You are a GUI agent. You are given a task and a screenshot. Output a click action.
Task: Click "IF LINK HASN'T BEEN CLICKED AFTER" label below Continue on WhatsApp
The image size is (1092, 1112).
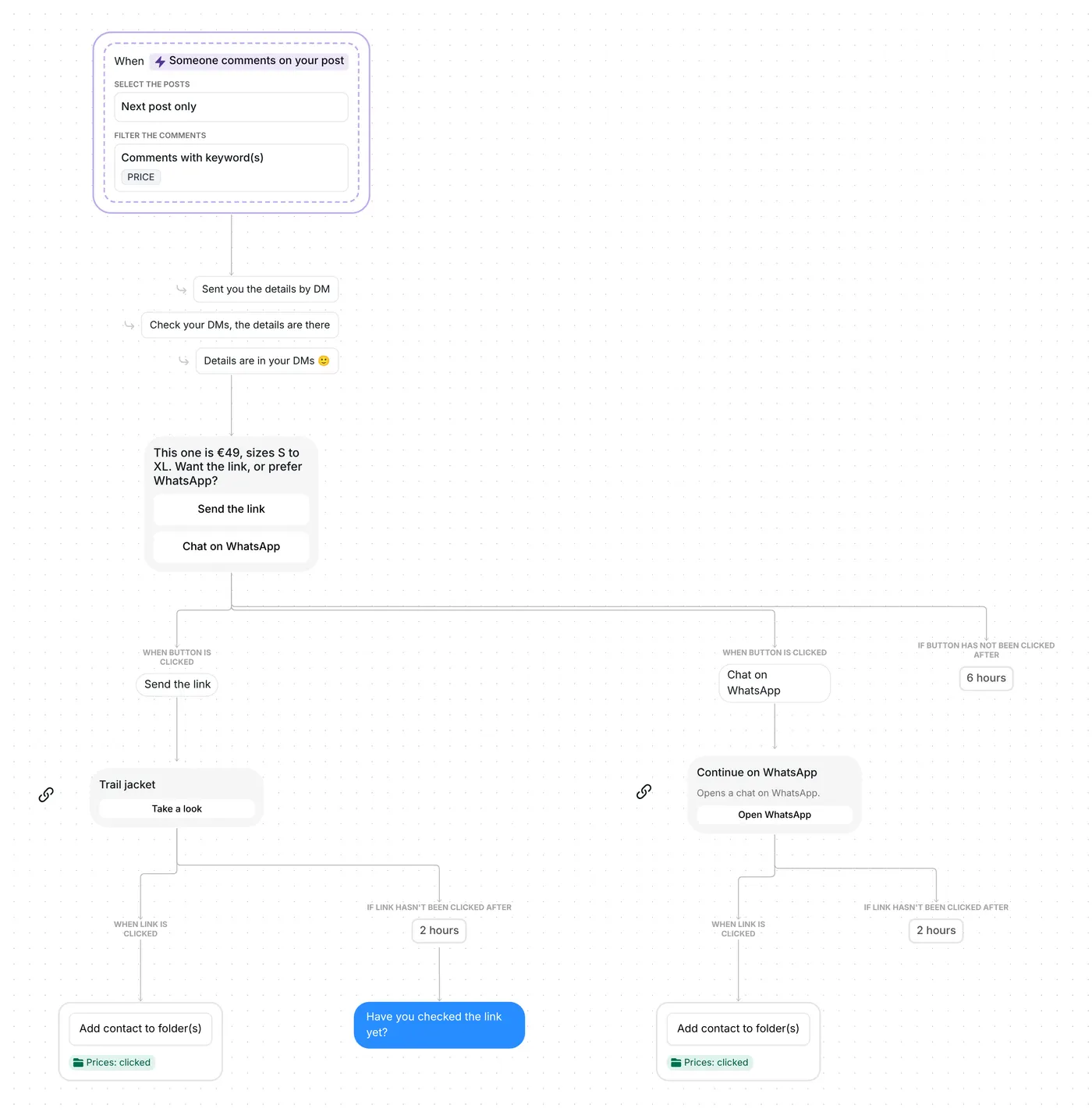click(936, 908)
